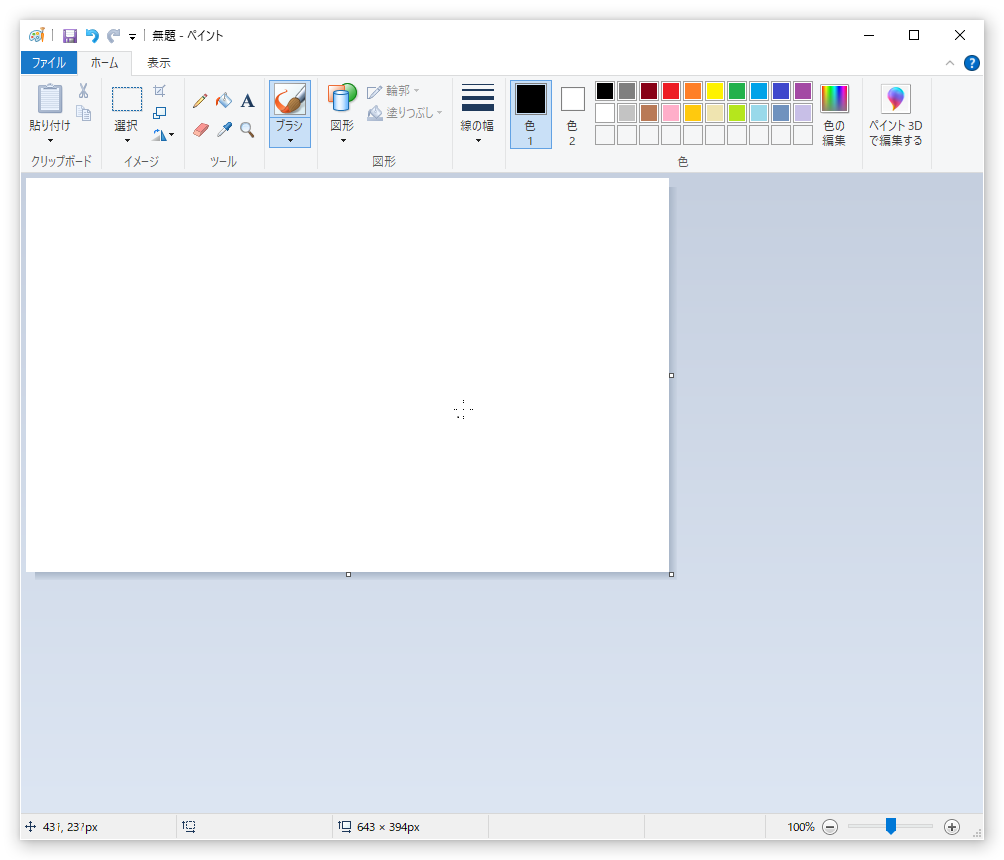Open the ファイル menu
Viewport: 1004px width, 860px height.
pos(48,61)
